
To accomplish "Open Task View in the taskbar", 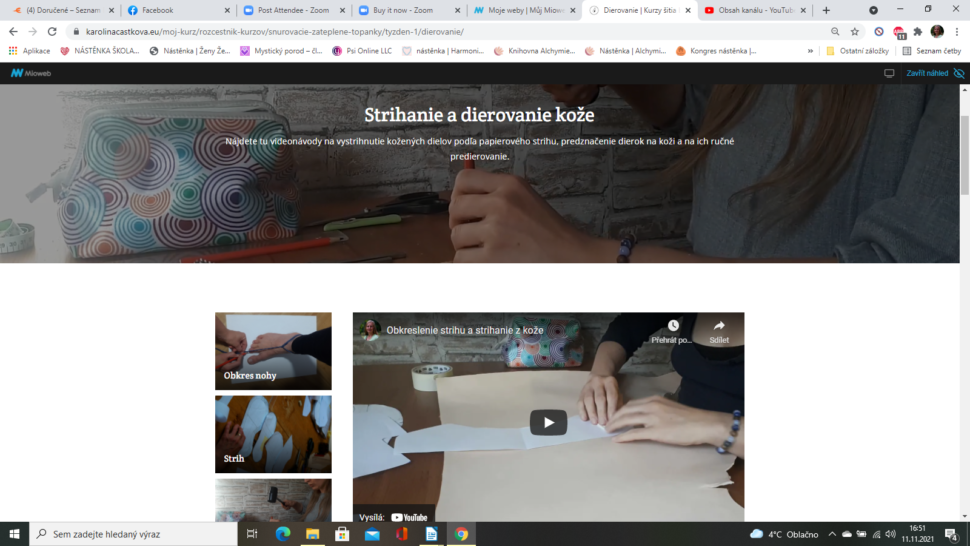I will pyautogui.click(x=252, y=534).
